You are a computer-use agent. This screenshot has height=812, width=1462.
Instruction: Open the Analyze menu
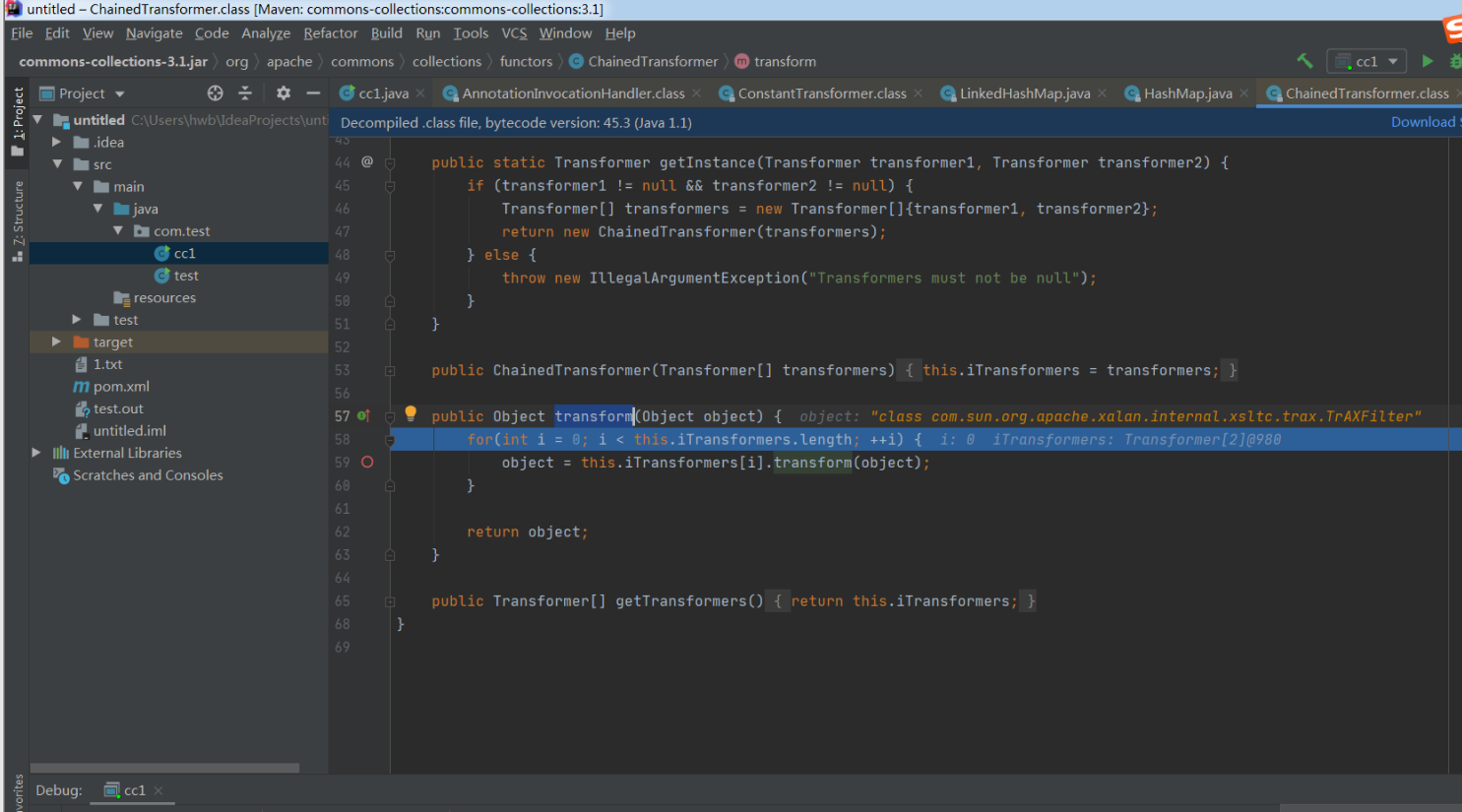click(266, 32)
